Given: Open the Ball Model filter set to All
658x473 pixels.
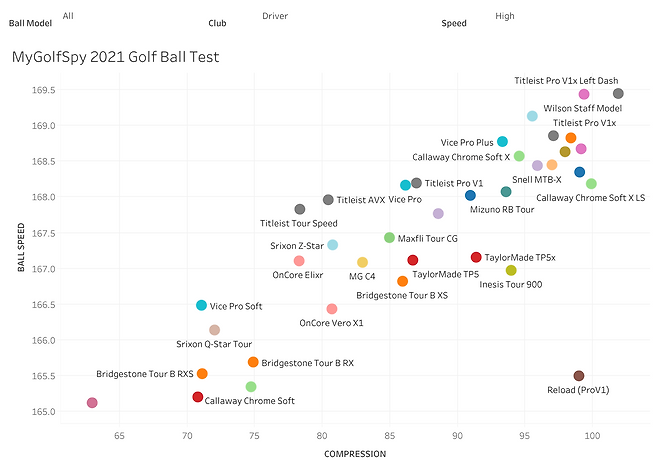Looking at the screenshot, I should (x=68, y=16).
